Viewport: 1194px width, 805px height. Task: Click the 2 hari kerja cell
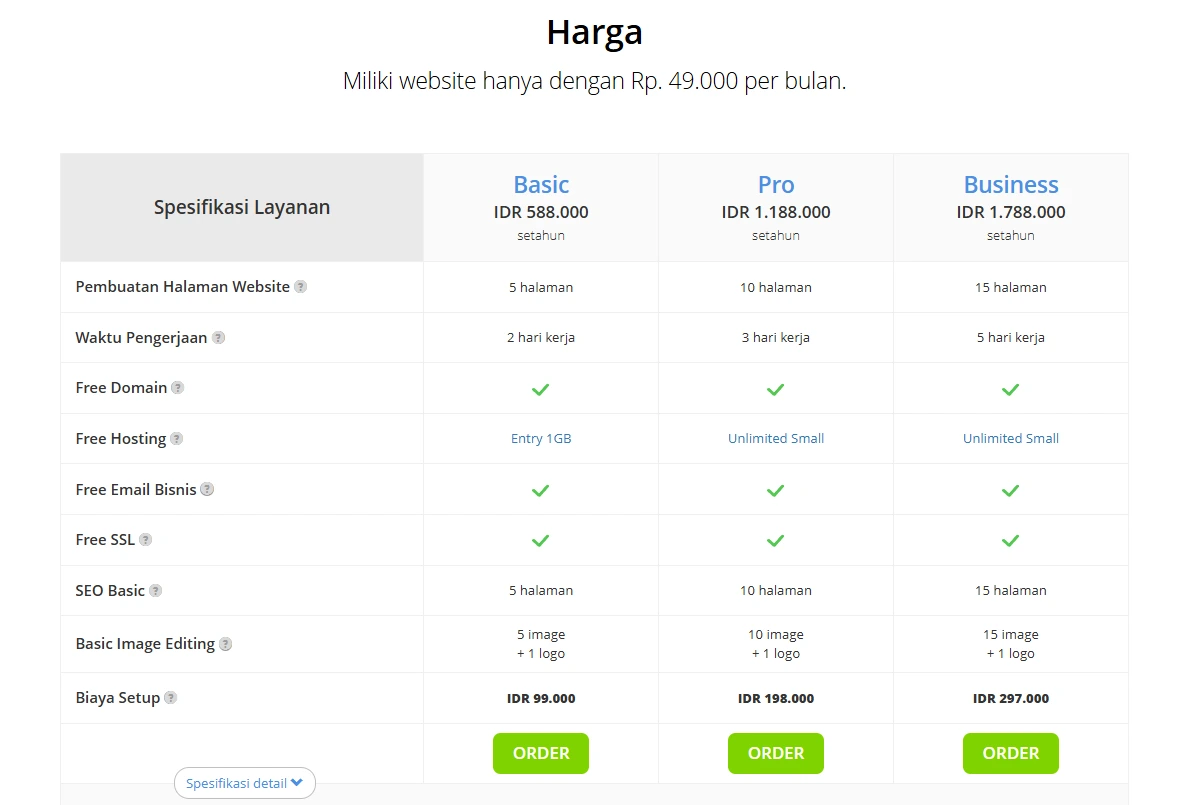[x=541, y=337]
